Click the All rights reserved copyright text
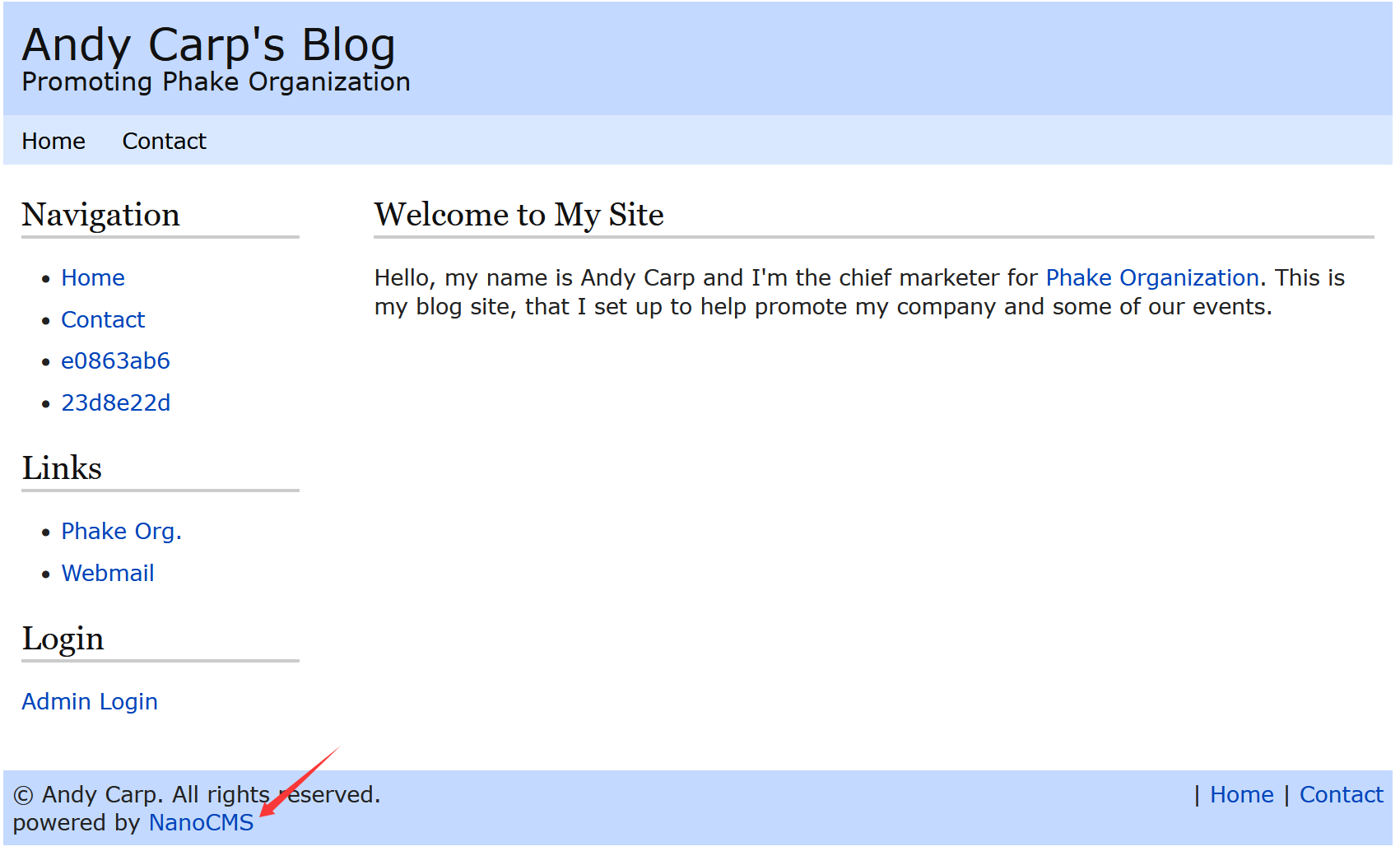The height and width of the screenshot is (851, 1400). [277, 795]
